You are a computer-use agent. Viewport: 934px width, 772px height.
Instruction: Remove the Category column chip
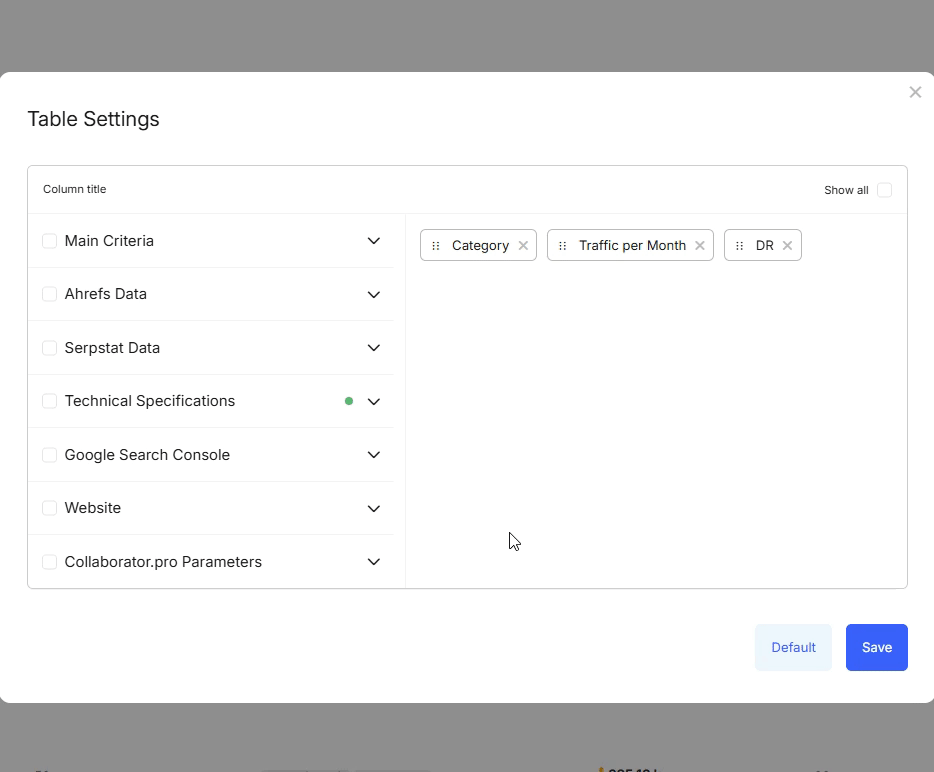(x=523, y=245)
